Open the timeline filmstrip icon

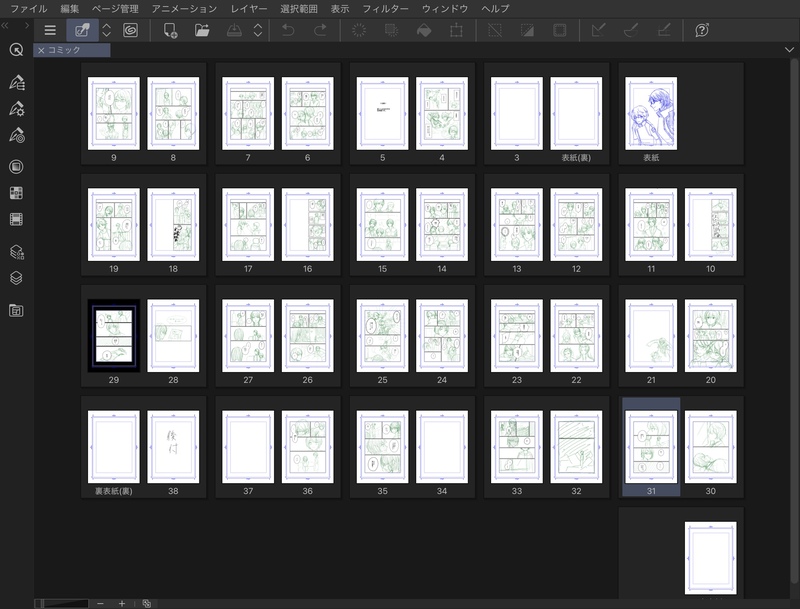click(x=16, y=219)
